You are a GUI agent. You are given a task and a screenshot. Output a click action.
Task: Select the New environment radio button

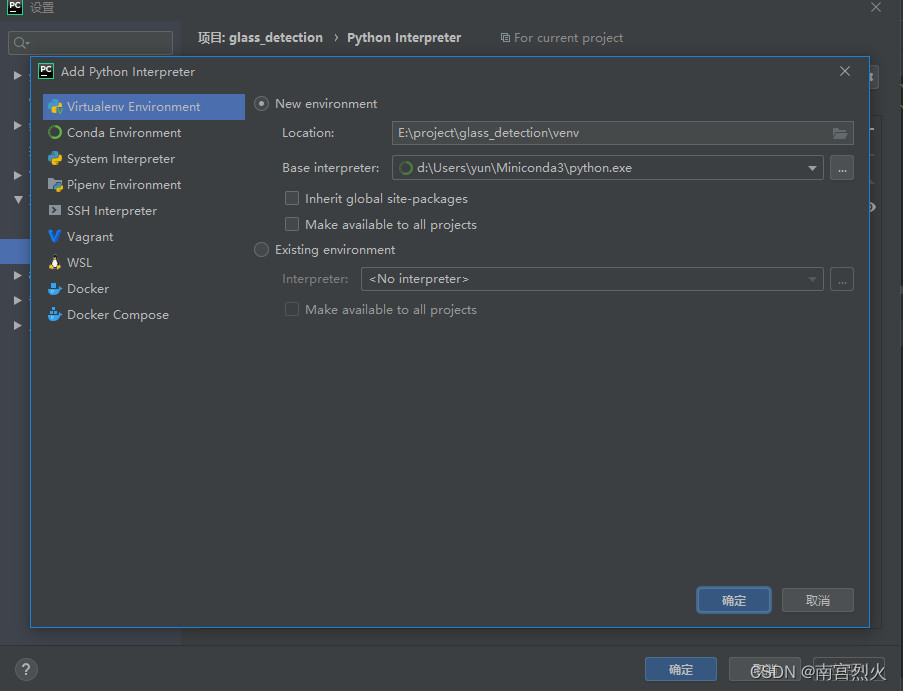coord(261,104)
